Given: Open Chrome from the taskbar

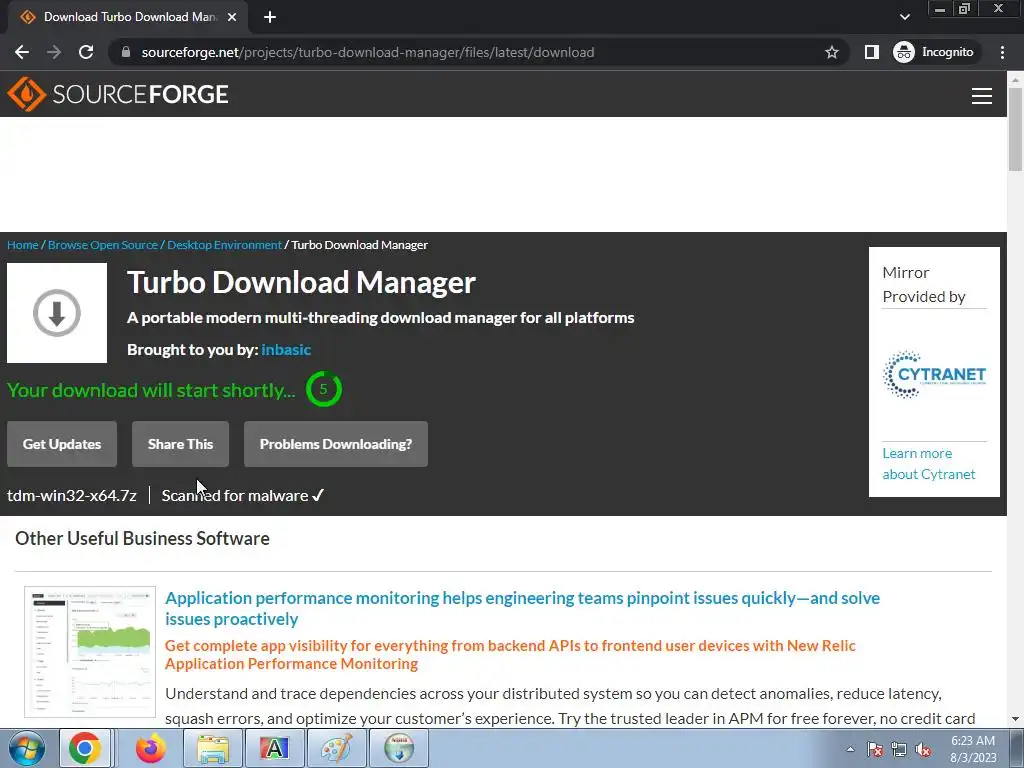Looking at the screenshot, I should [85, 748].
